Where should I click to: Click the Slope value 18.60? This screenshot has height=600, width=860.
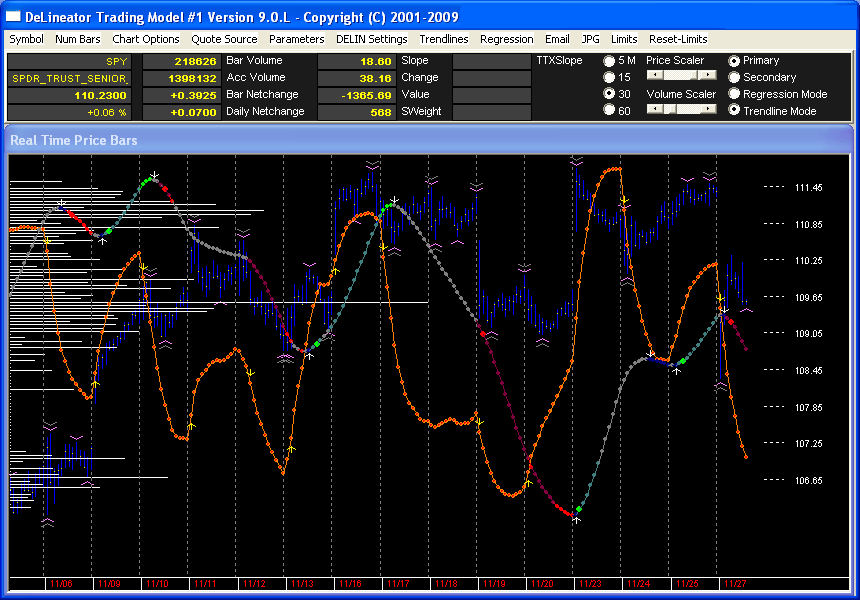pyautogui.click(x=357, y=61)
